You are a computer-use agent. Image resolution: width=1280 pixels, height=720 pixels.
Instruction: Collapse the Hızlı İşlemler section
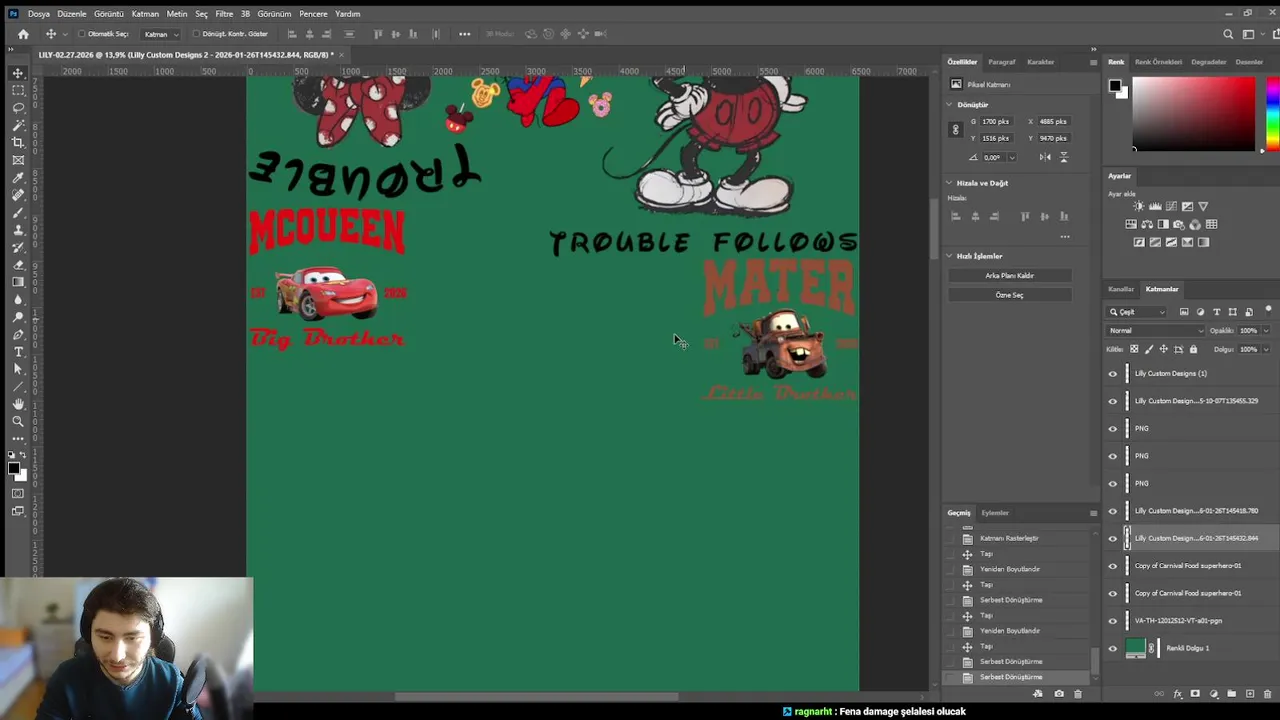click(950, 256)
